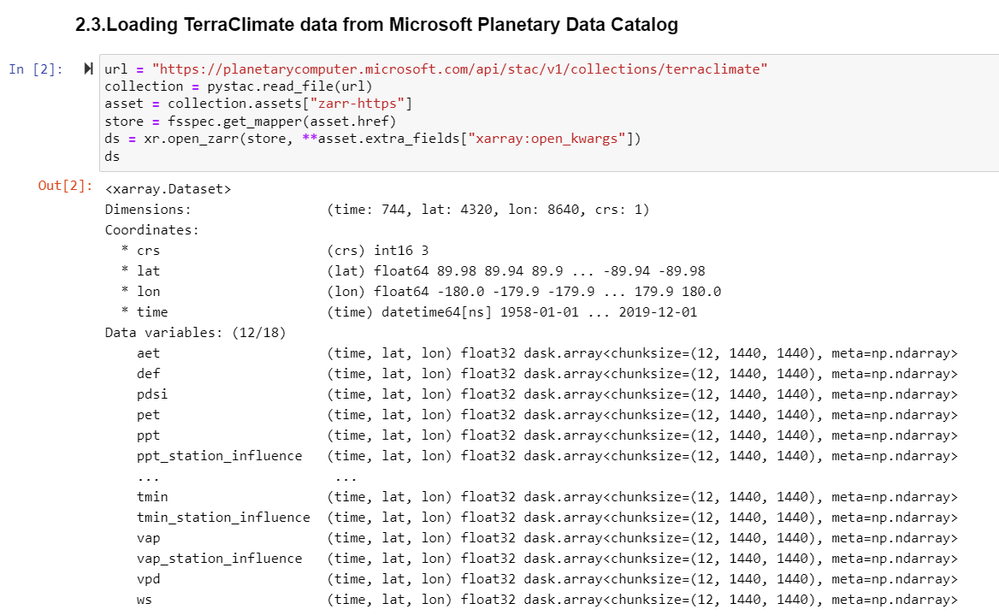Screen dimensions: 999x616
Task: Click the section heading 'Loading TerraClimate data'
Action: pos(377,25)
